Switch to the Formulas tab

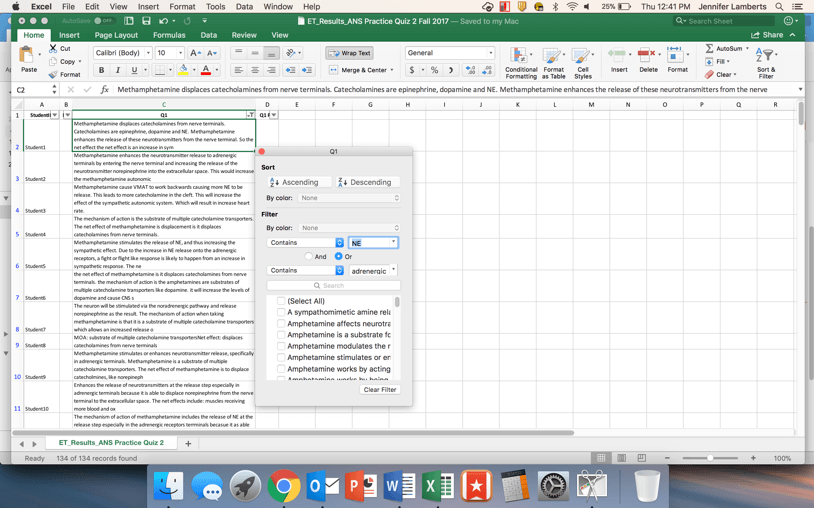169,35
